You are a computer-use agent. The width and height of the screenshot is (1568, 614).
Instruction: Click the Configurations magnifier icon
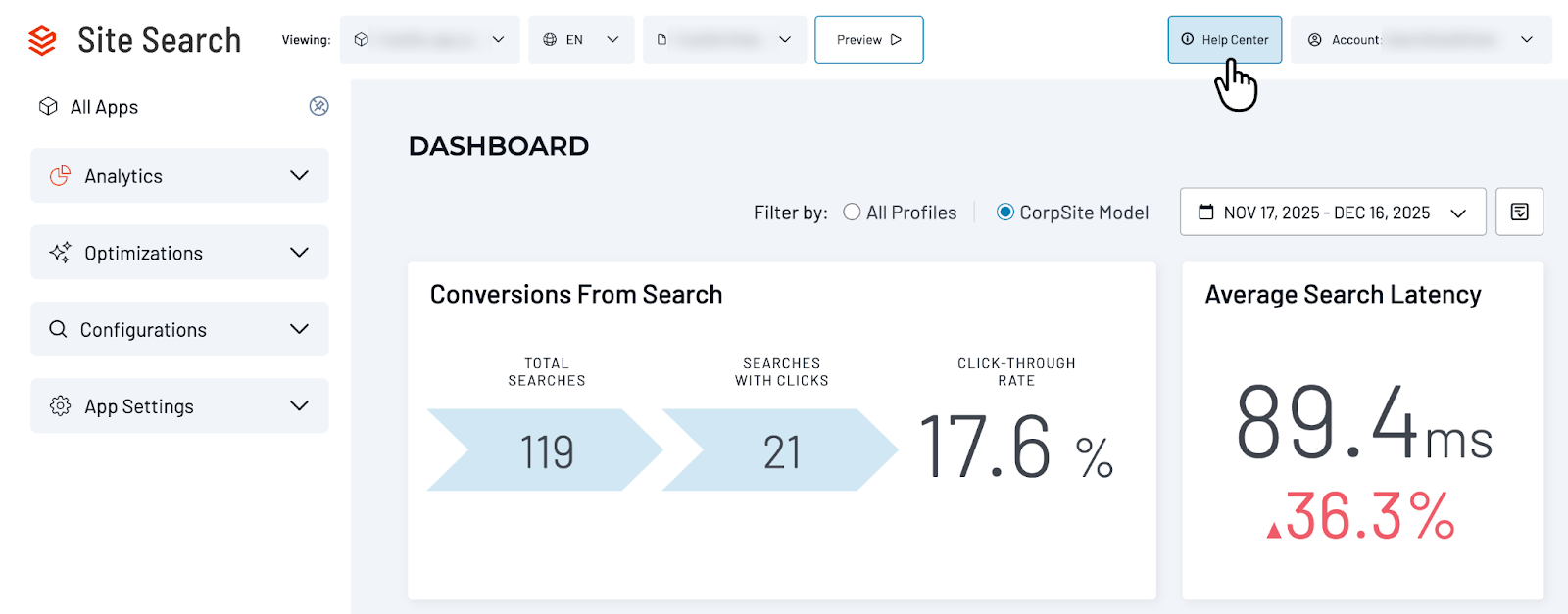coord(59,329)
